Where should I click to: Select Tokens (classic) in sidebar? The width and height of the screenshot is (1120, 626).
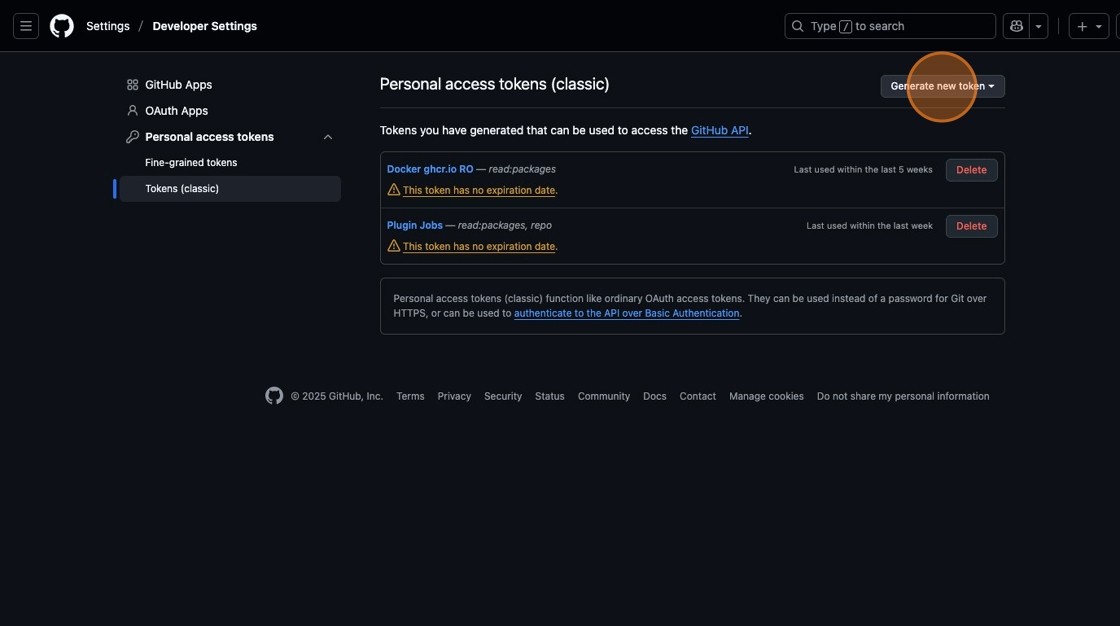182,189
